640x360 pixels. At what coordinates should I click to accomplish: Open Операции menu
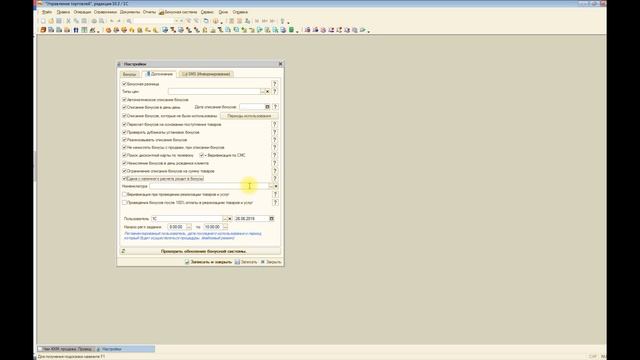tap(82, 12)
